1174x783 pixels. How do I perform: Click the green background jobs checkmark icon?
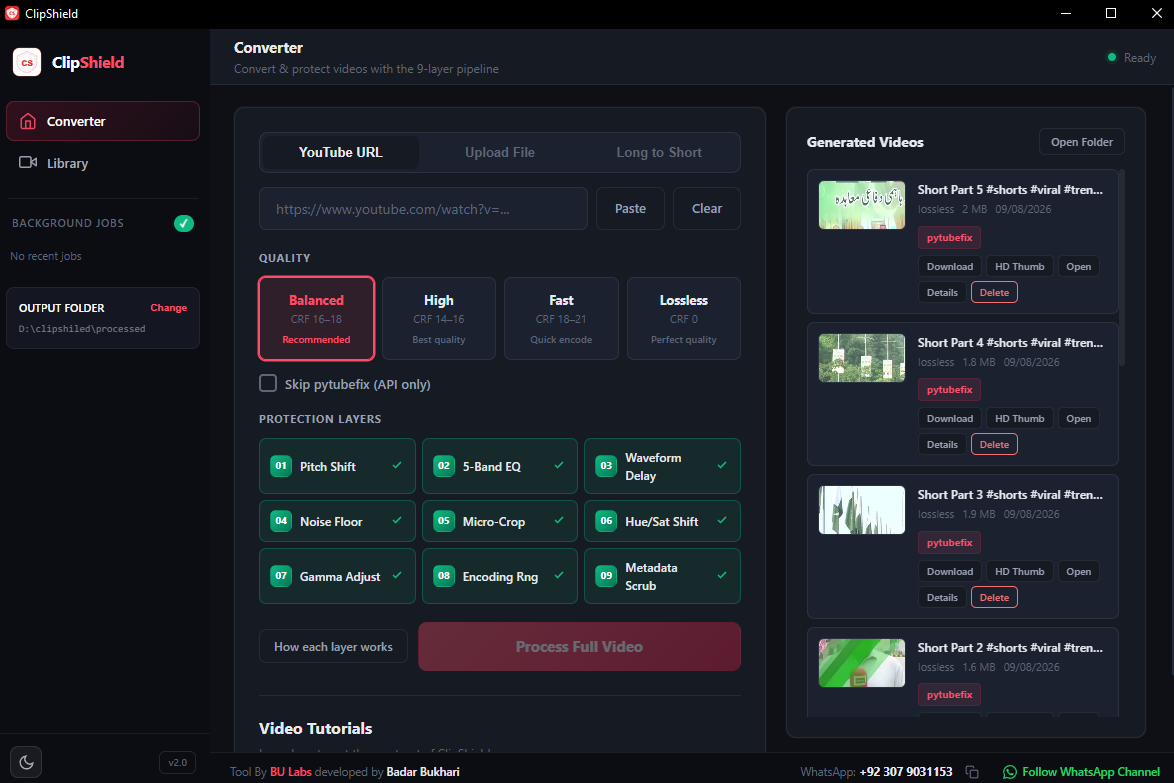click(x=183, y=223)
